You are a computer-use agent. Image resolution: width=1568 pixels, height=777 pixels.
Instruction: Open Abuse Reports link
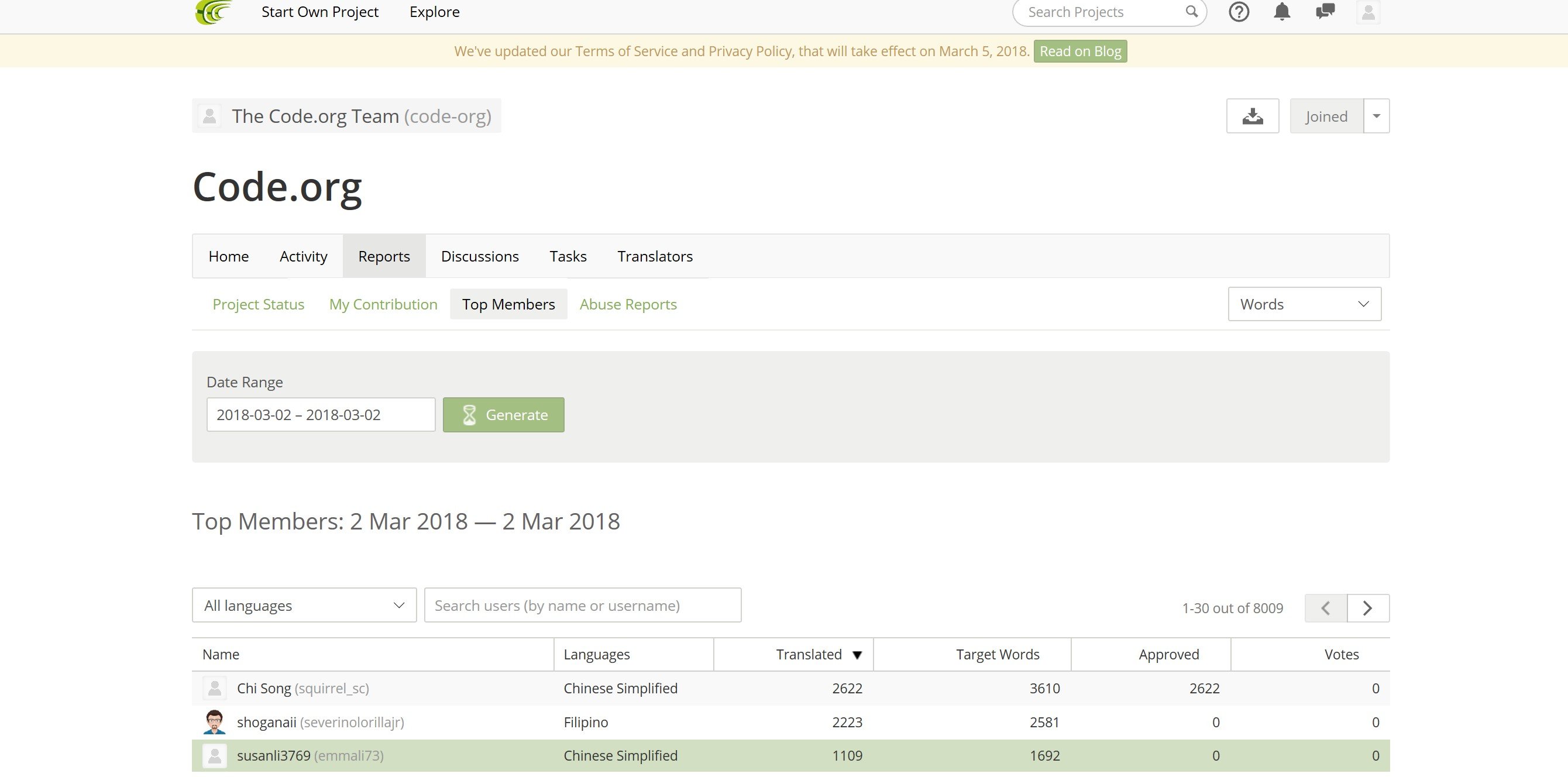(628, 304)
